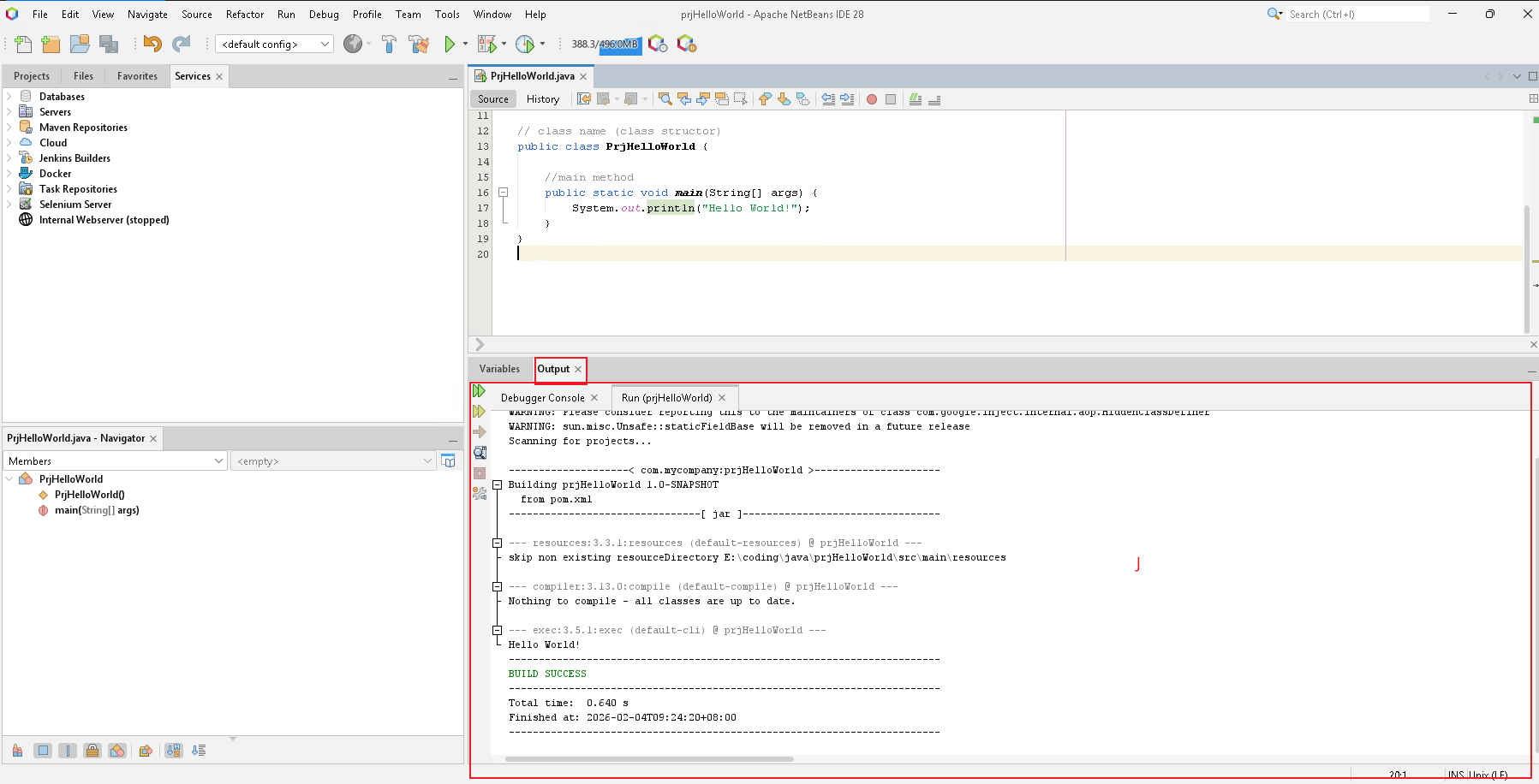Open the empty filter dropdown in Navigator
Screen dimensions: 1539x784
click(334, 461)
